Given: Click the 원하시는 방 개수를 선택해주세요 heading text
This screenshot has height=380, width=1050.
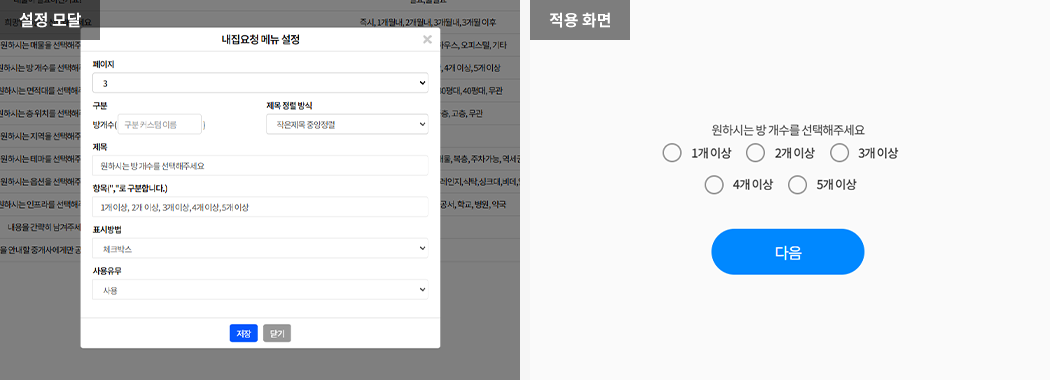Looking at the screenshot, I should click(x=788, y=130).
